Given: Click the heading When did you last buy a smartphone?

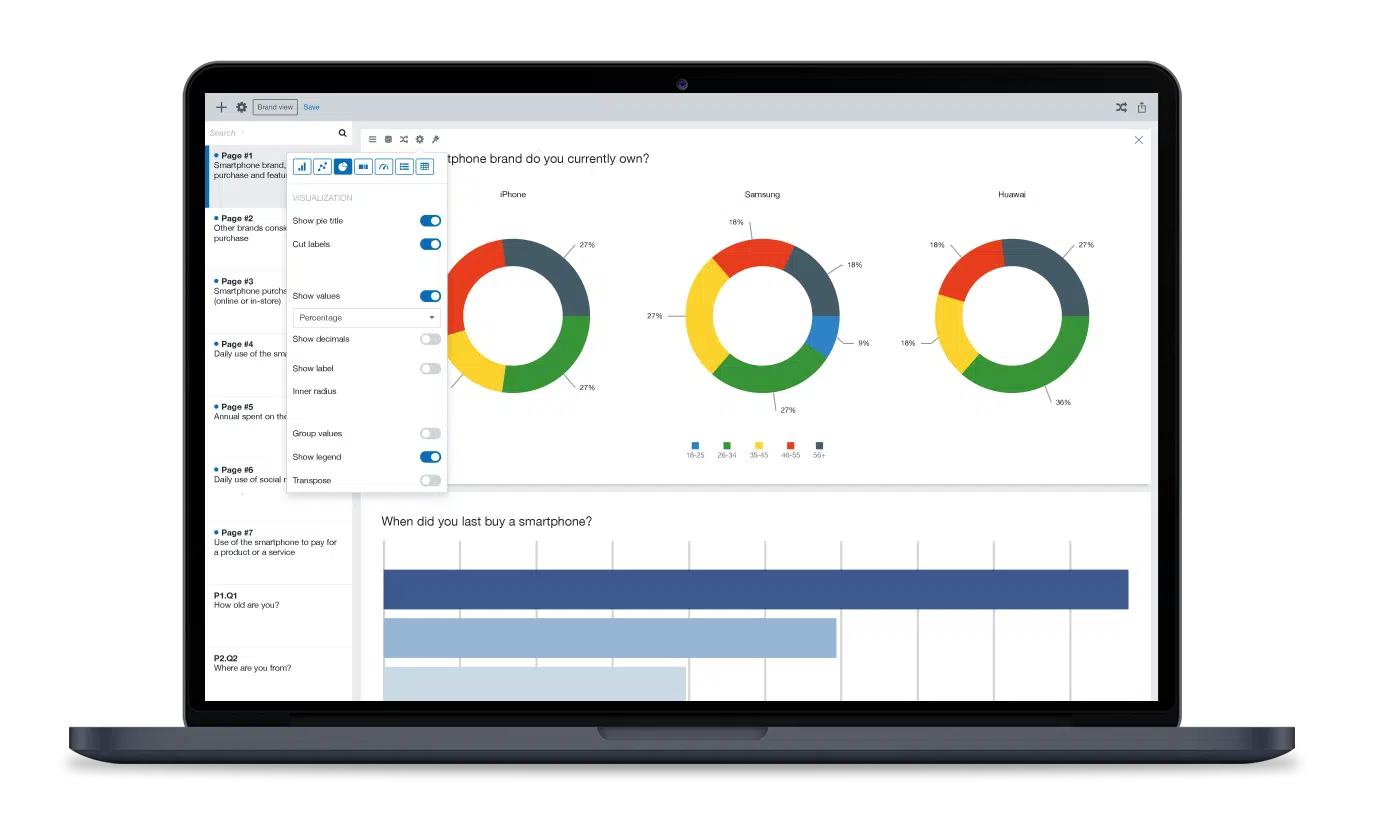Looking at the screenshot, I should [486, 521].
